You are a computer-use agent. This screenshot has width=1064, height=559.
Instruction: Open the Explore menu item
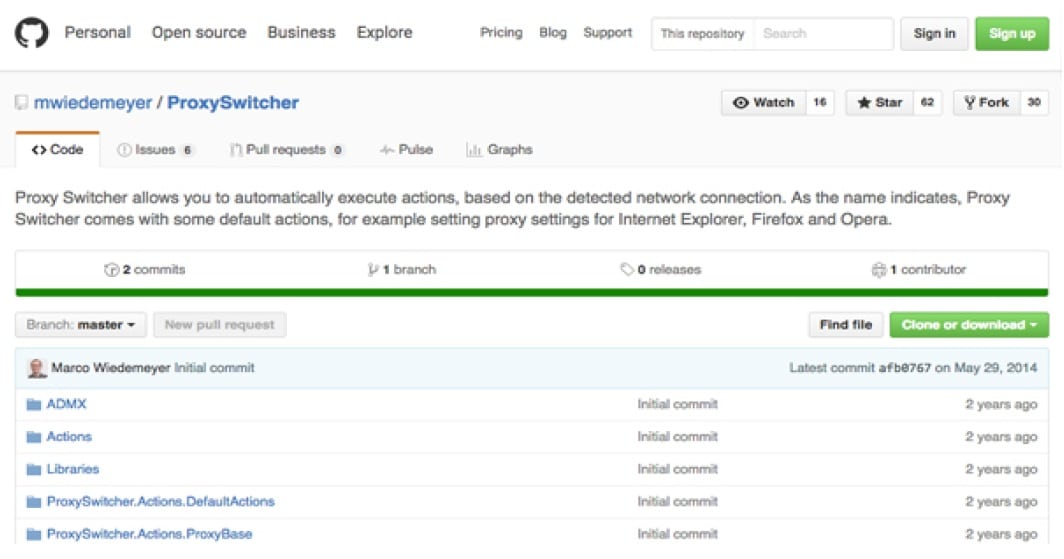click(x=385, y=33)
